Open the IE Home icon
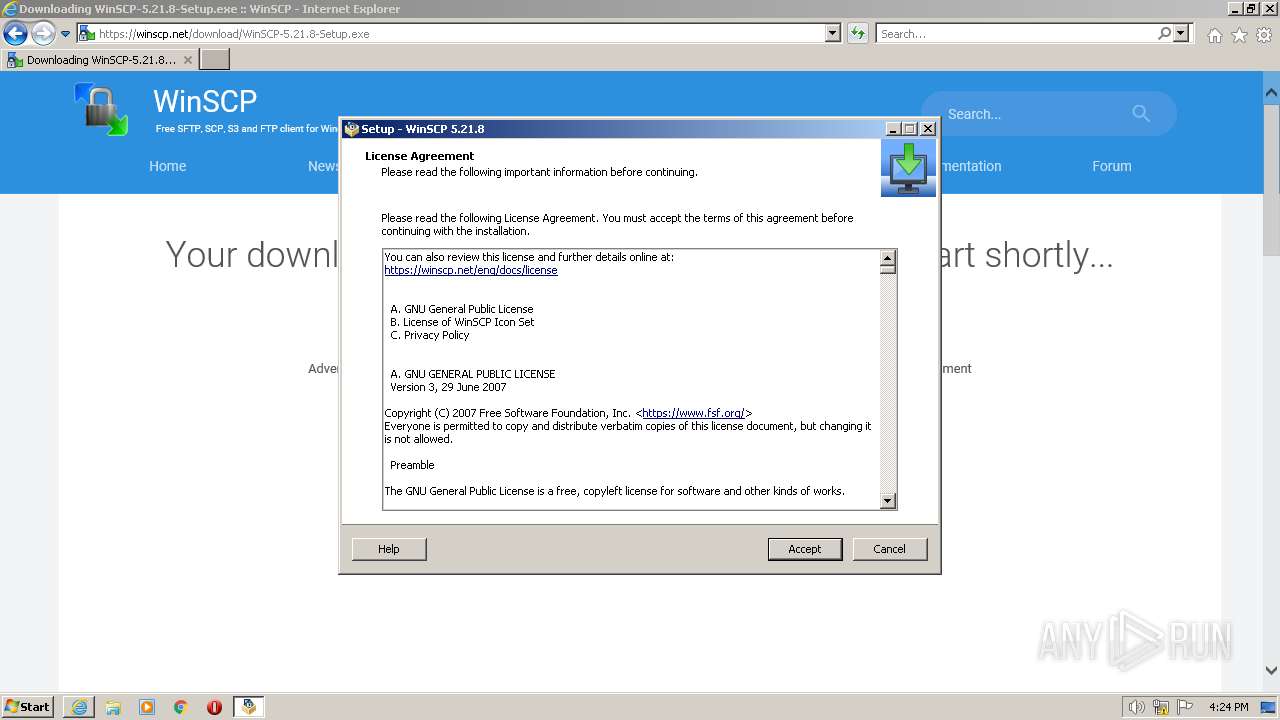The image size is (1280, 720). 1215,35
